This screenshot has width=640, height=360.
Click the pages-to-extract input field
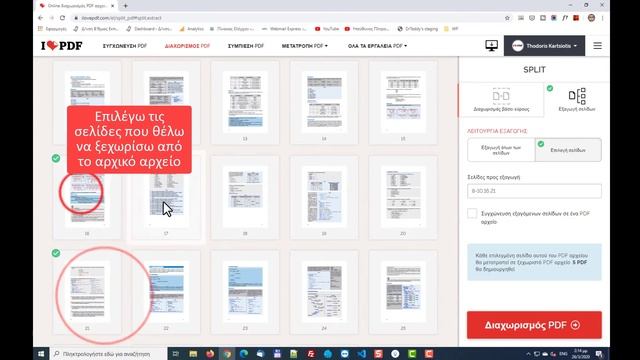(534, 191)
